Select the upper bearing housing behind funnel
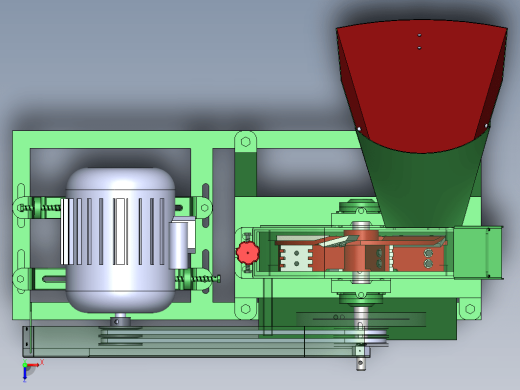Viewport: 520px width, 390px height. (360, 207)
